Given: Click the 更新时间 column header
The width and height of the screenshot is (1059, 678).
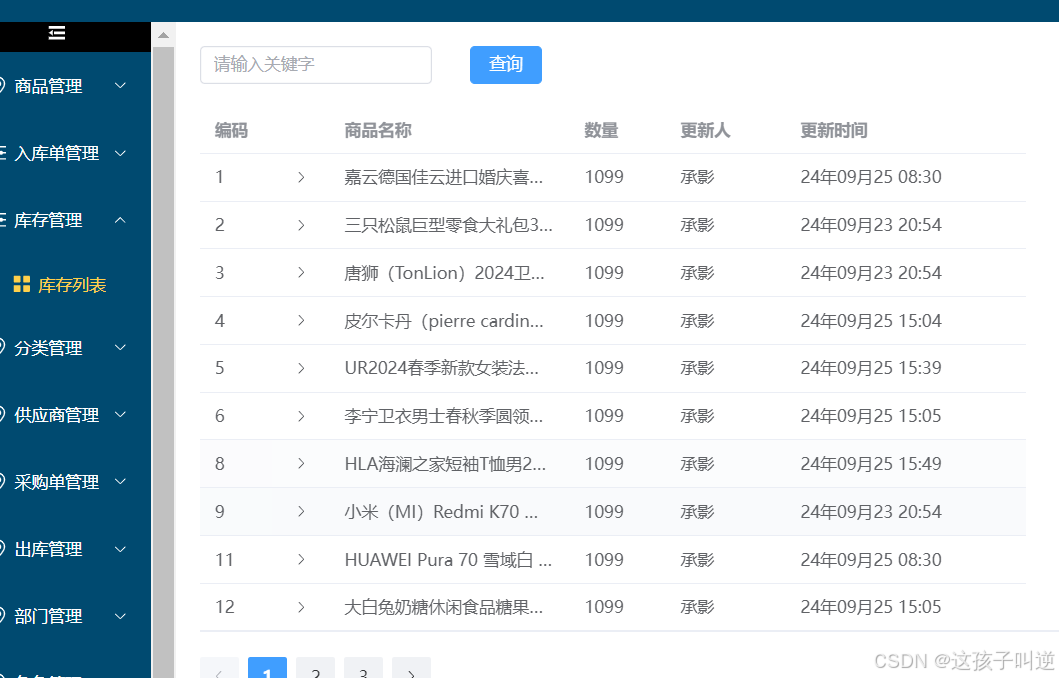Looking at the screenshot, I should click(x=834, y=130).
